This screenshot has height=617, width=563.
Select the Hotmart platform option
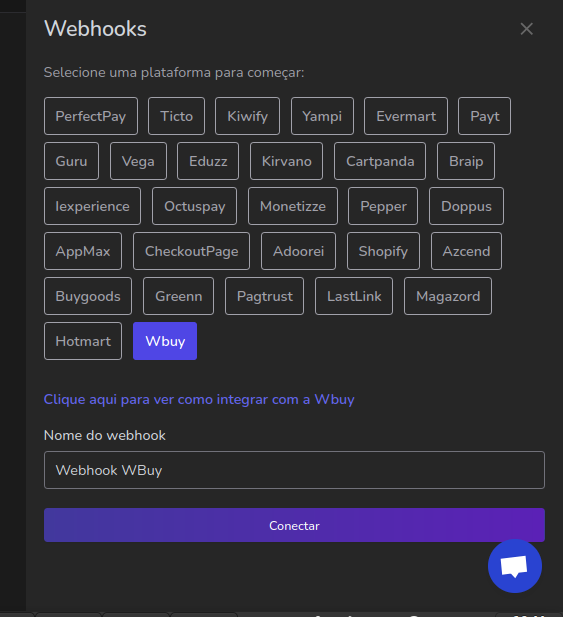click(83, 341)
